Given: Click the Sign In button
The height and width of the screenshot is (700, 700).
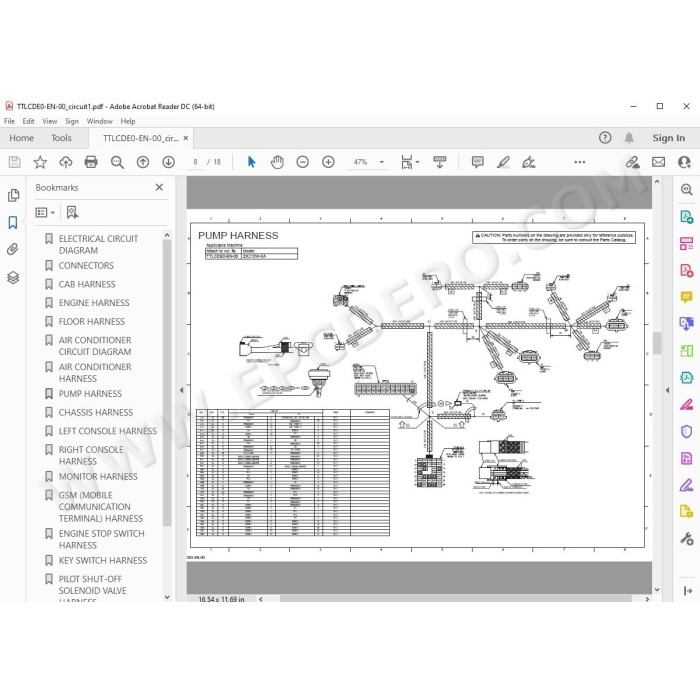Looking at the screenshot, I should [668, 138].
